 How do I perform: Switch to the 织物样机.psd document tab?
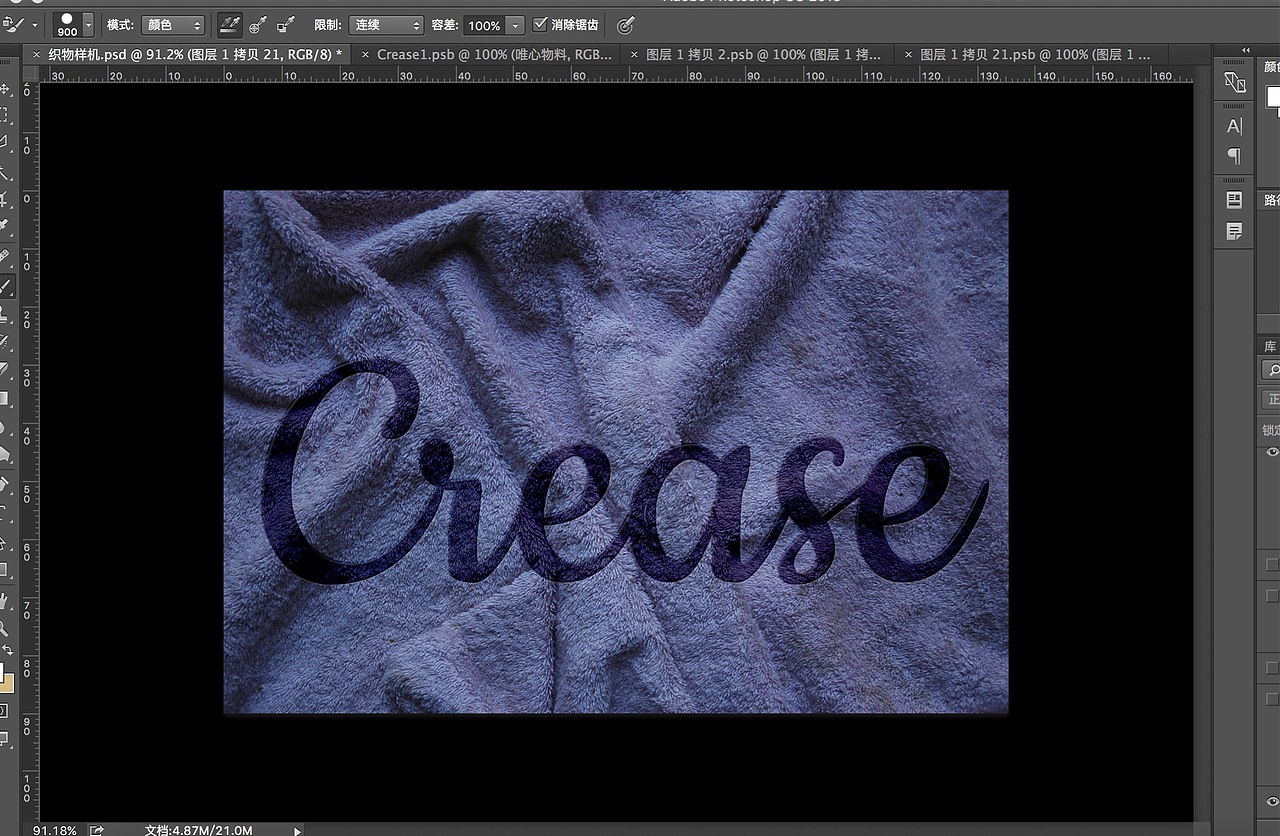(x=195, y=54)
